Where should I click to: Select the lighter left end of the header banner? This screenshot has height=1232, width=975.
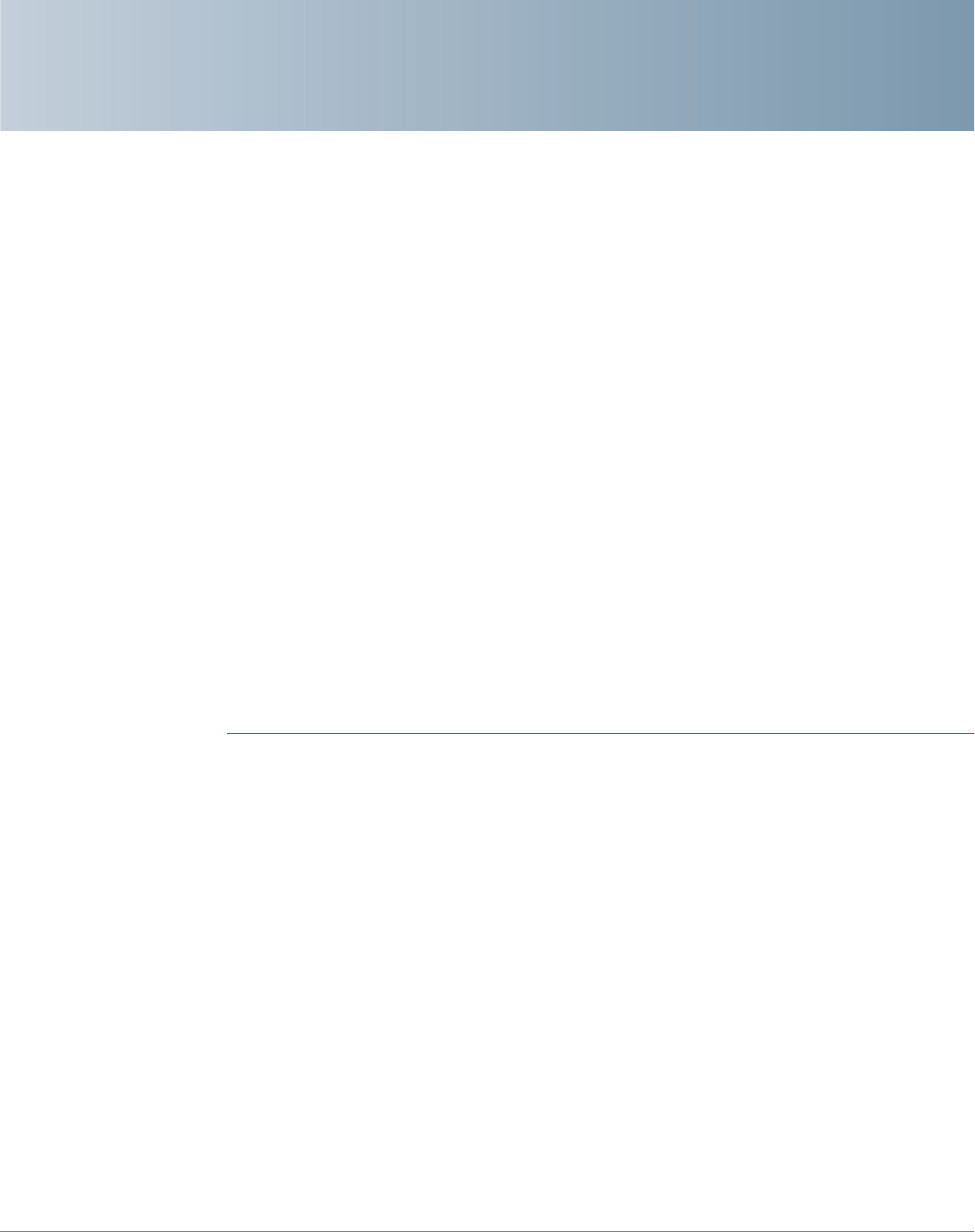36,65
